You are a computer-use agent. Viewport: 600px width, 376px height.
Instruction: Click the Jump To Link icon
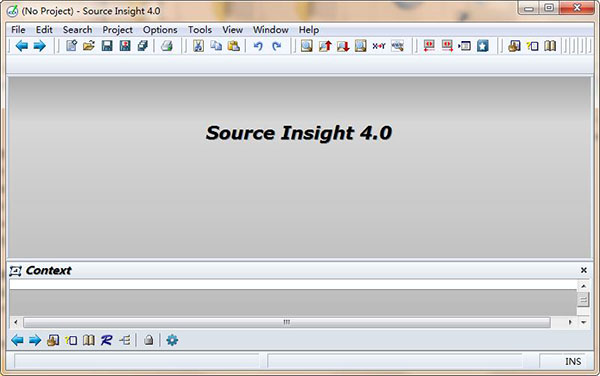[x=465, y=46]
